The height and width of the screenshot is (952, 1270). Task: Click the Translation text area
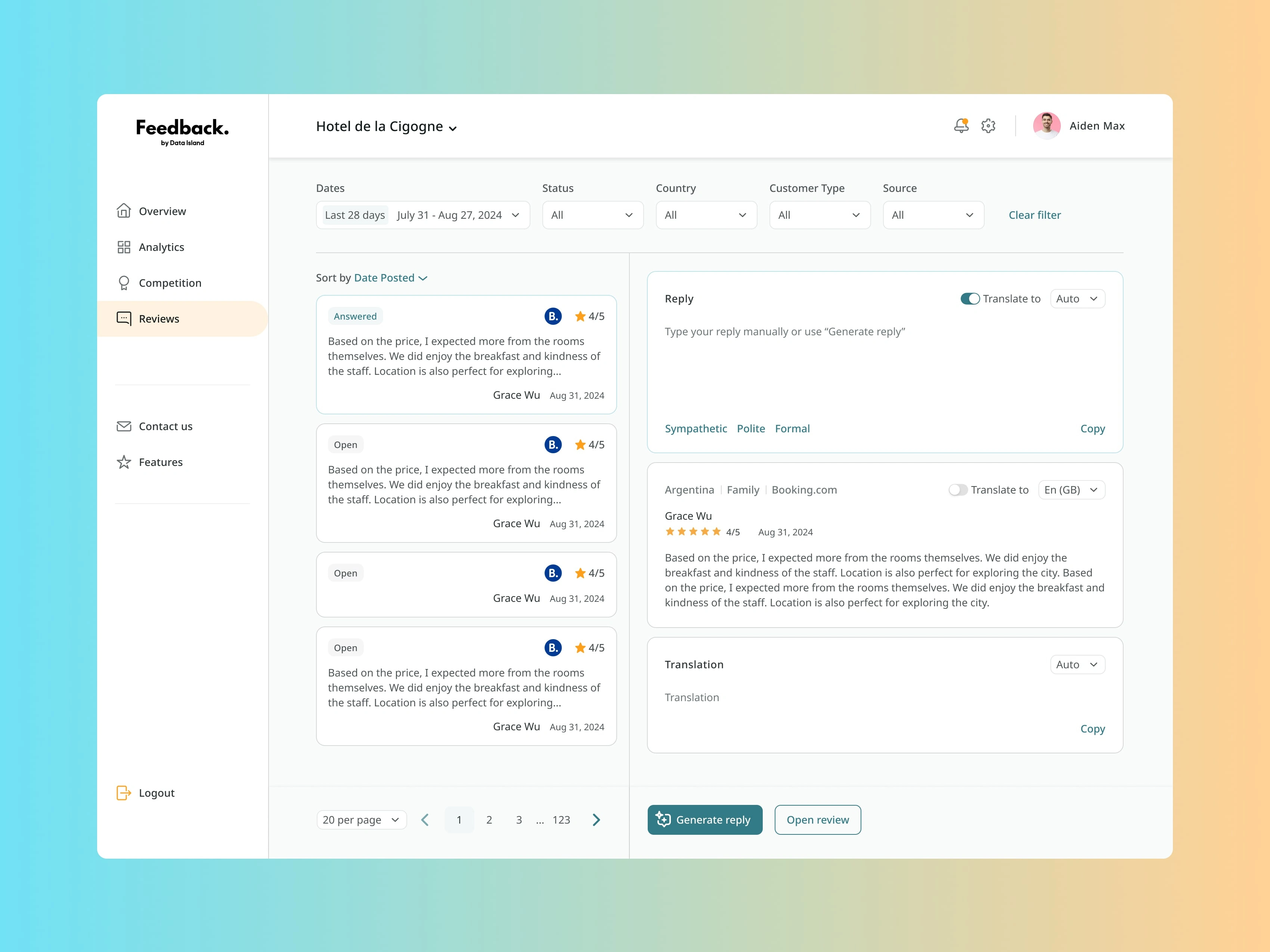(x=885, y=698)
